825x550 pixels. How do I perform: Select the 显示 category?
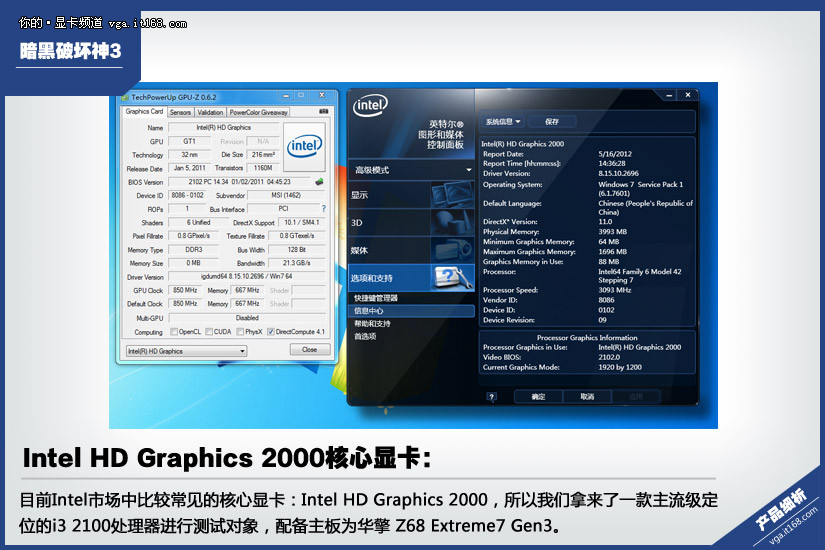[x=411, y=195]
